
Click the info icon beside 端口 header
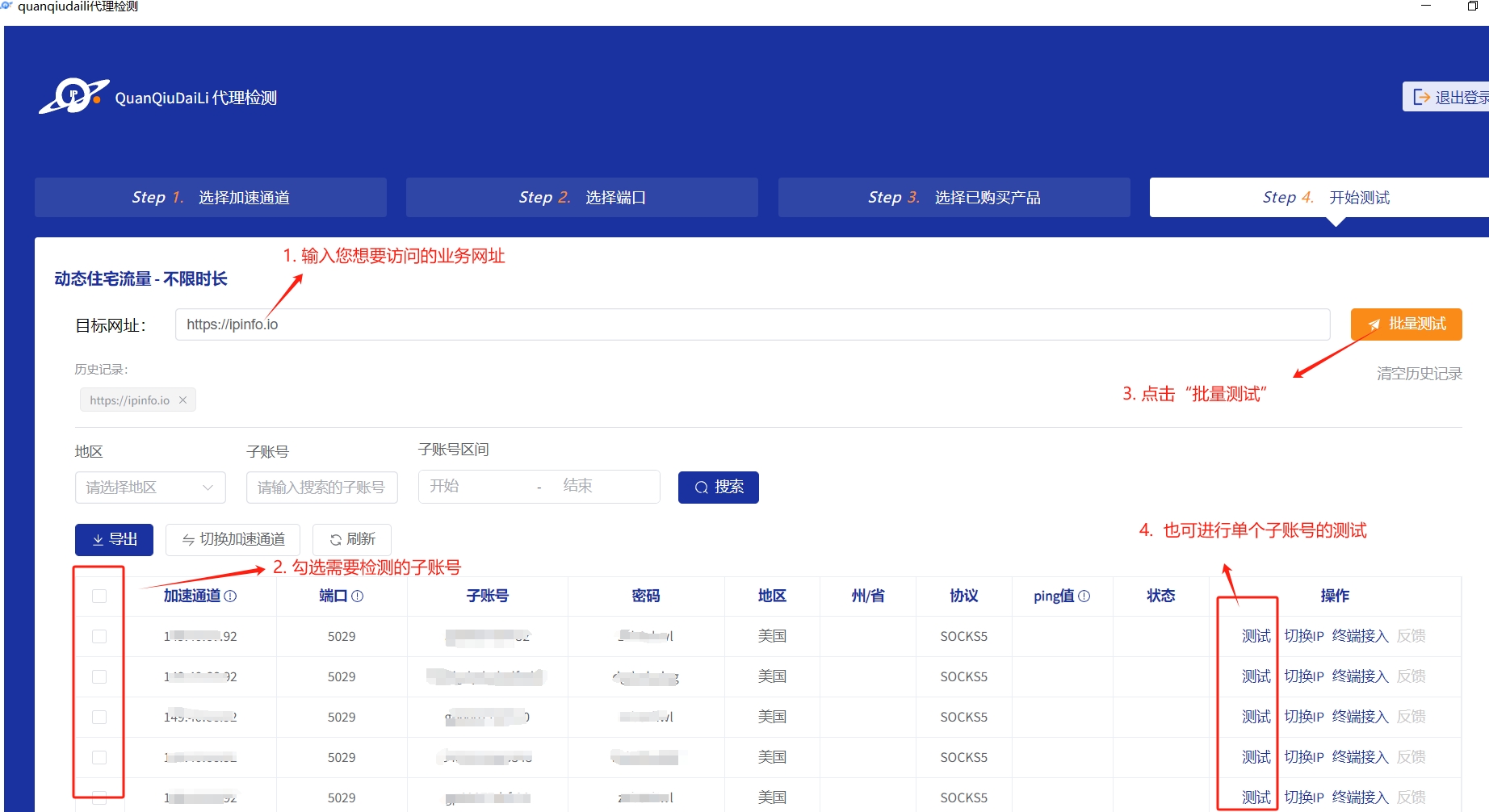358,596
